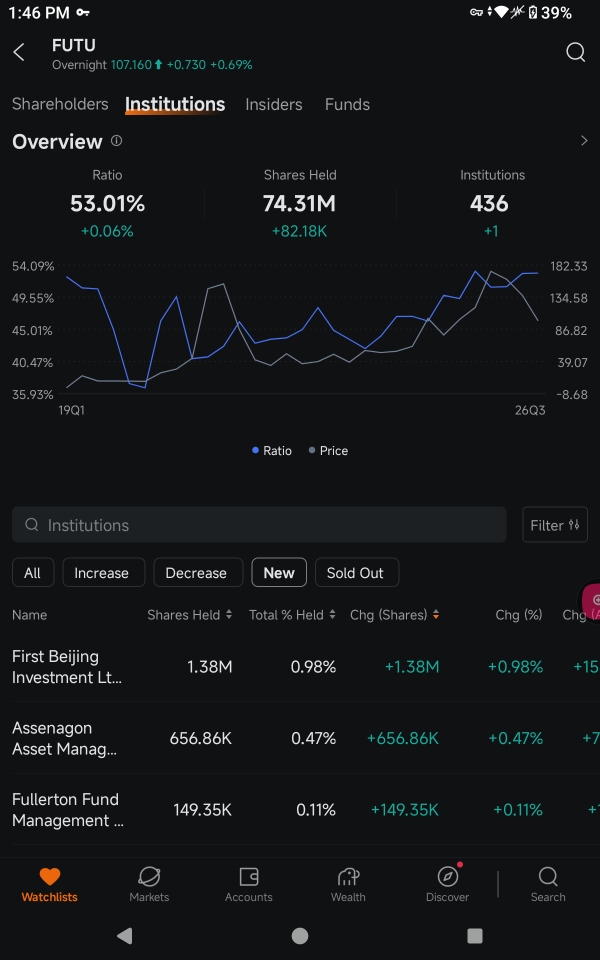Tap the VPN key icon beside clock
Screen dimensions: 600x960
[x=82, y=12]
